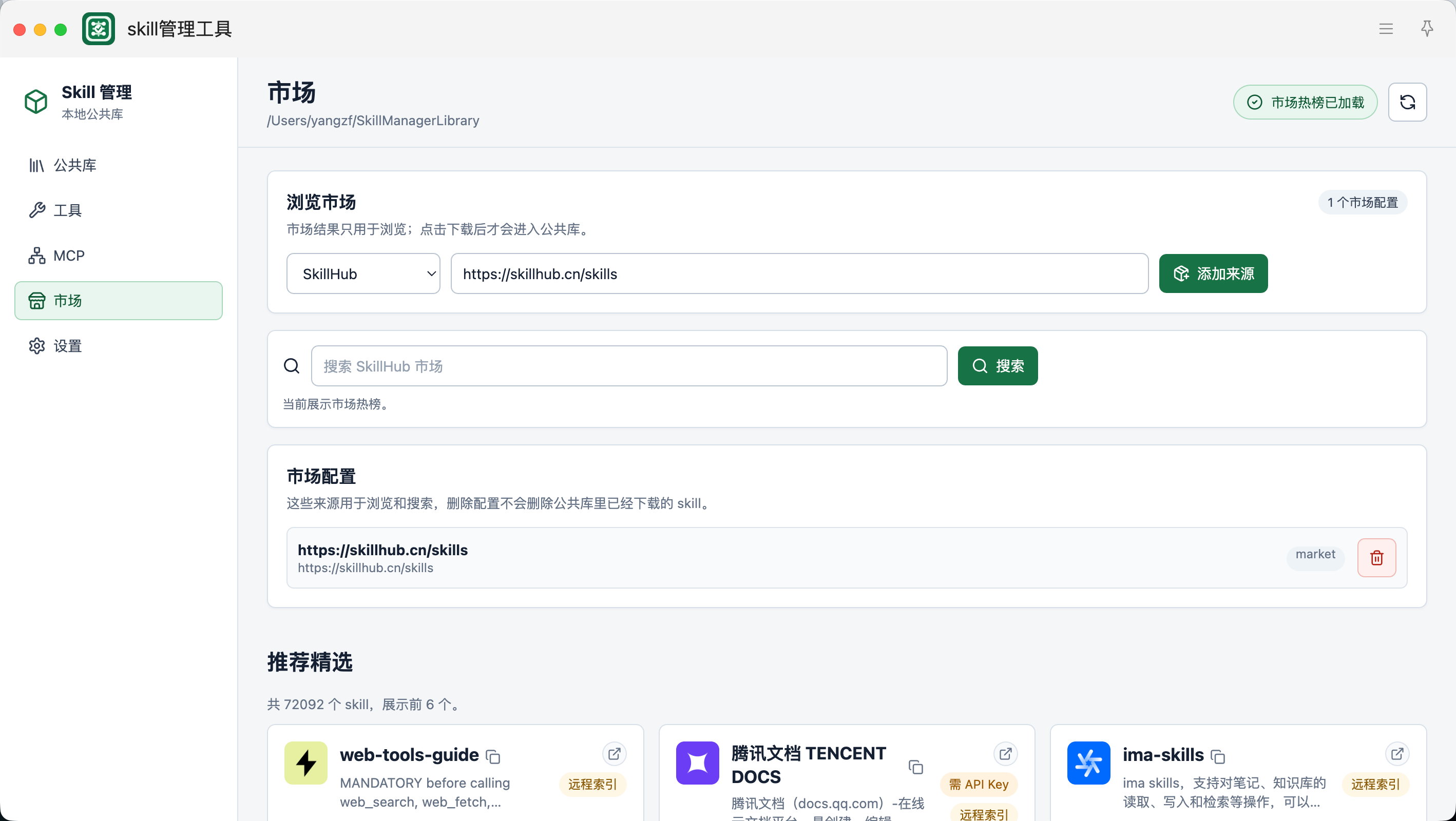Go to the 工具 page

pyautogui.click(x=119, y=210)
